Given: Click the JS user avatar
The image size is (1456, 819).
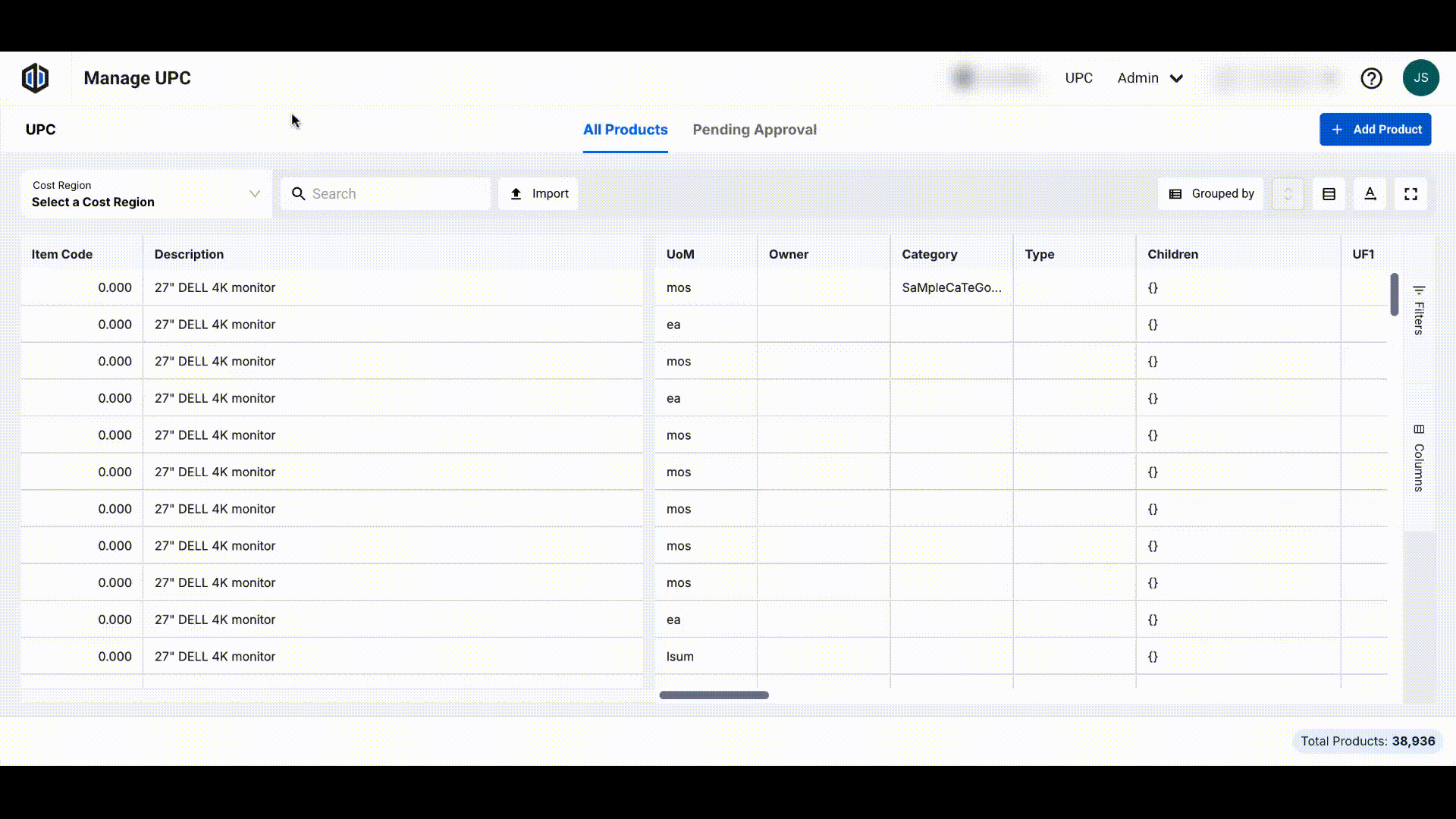Looking at the screenshot, I should (1420, 78).
